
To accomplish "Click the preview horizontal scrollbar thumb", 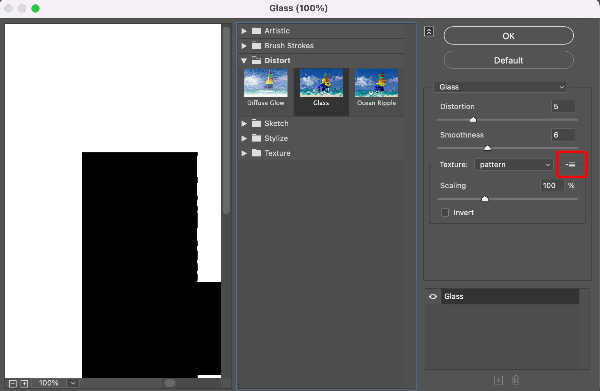I will [x=170, y=383].
